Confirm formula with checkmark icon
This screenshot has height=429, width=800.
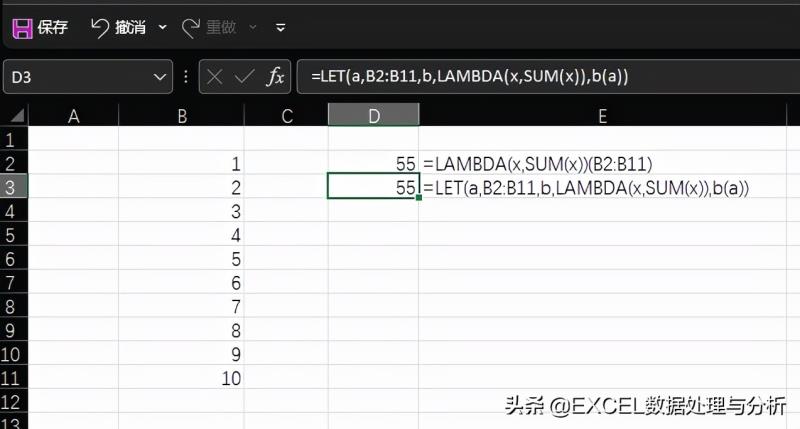(x=244, y=77)
